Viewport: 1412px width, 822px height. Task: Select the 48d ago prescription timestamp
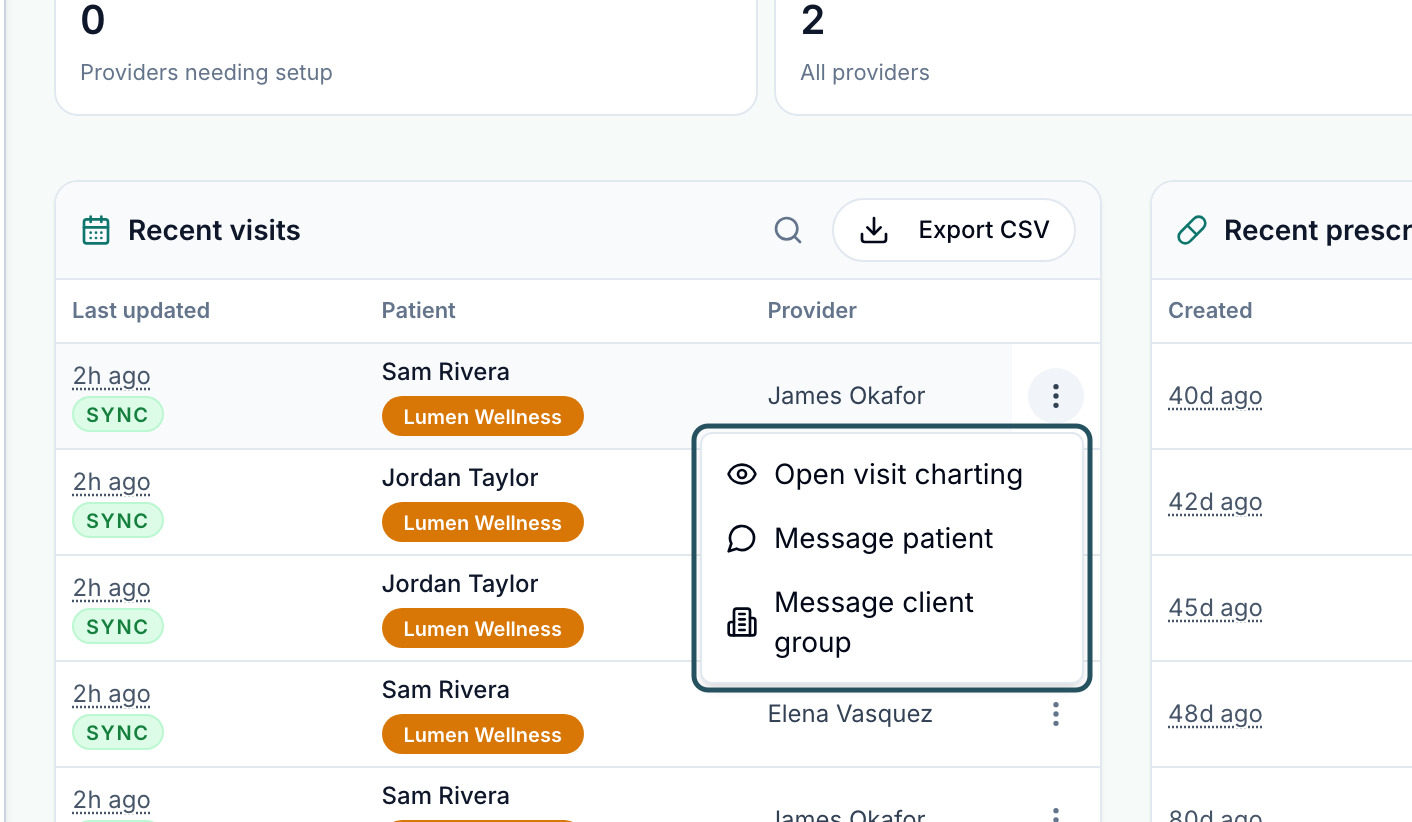tap(1215, 714)
